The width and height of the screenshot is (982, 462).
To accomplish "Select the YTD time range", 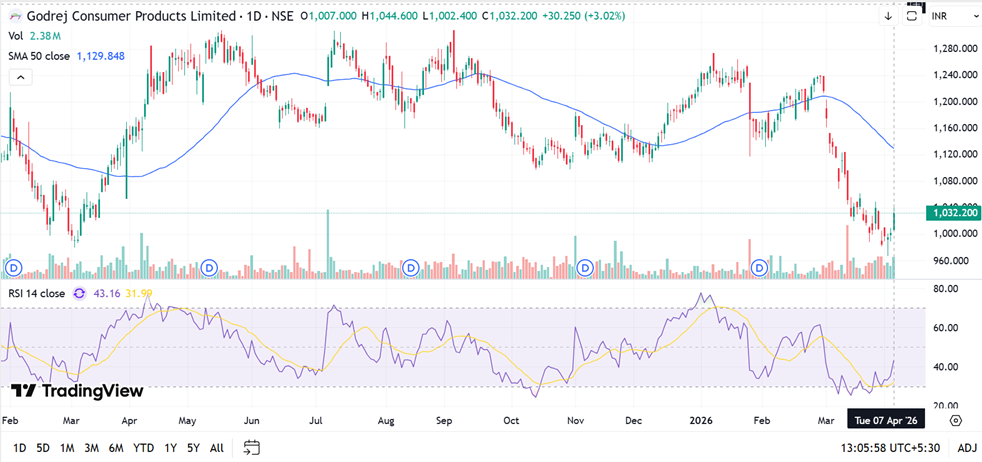I will click(143, 447).
